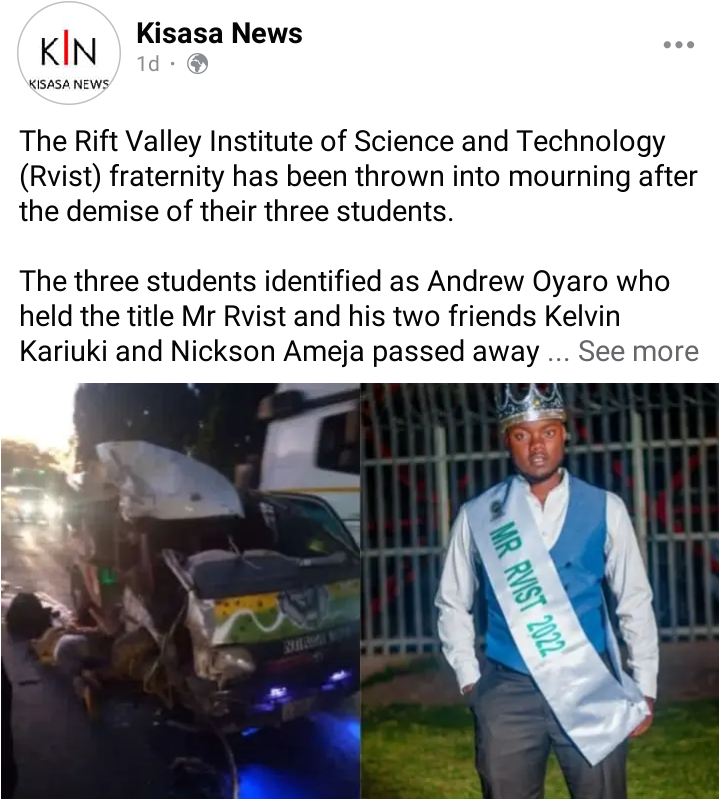The width and height of the screenshot is (720, 799).
Task: Open the Kisasa News page name
Action: [220, 33]
